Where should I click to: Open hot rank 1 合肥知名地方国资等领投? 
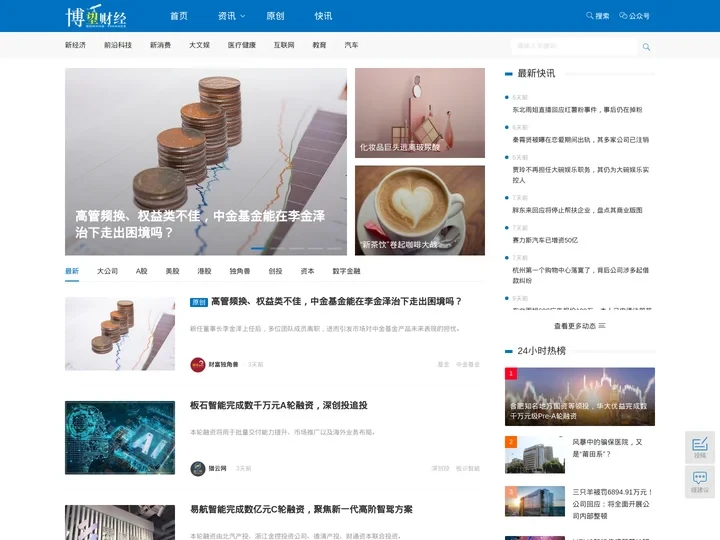(x=579, y=397)
